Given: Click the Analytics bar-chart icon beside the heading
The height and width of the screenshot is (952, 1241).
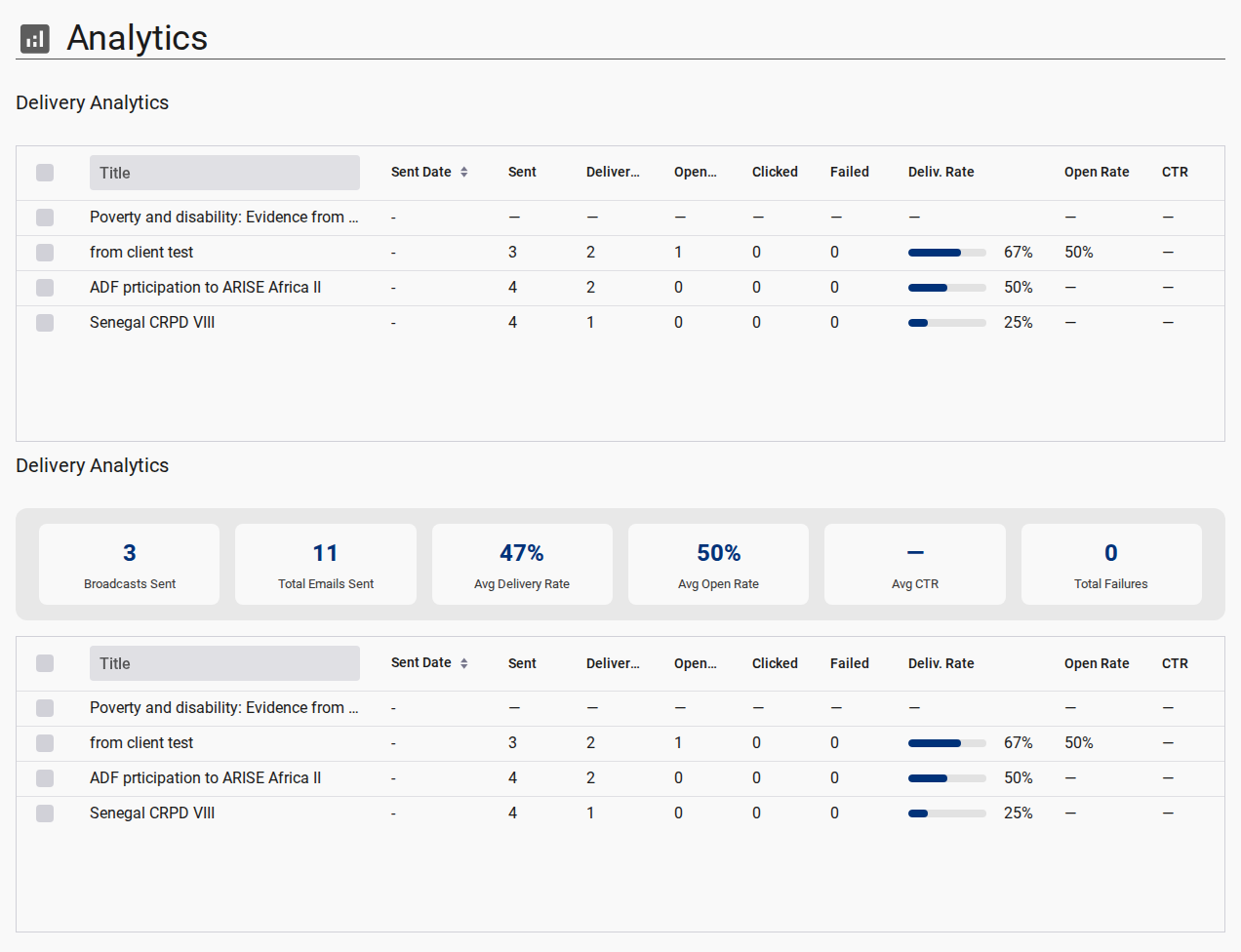Looking at the screenshot, I should click(35, 39).
